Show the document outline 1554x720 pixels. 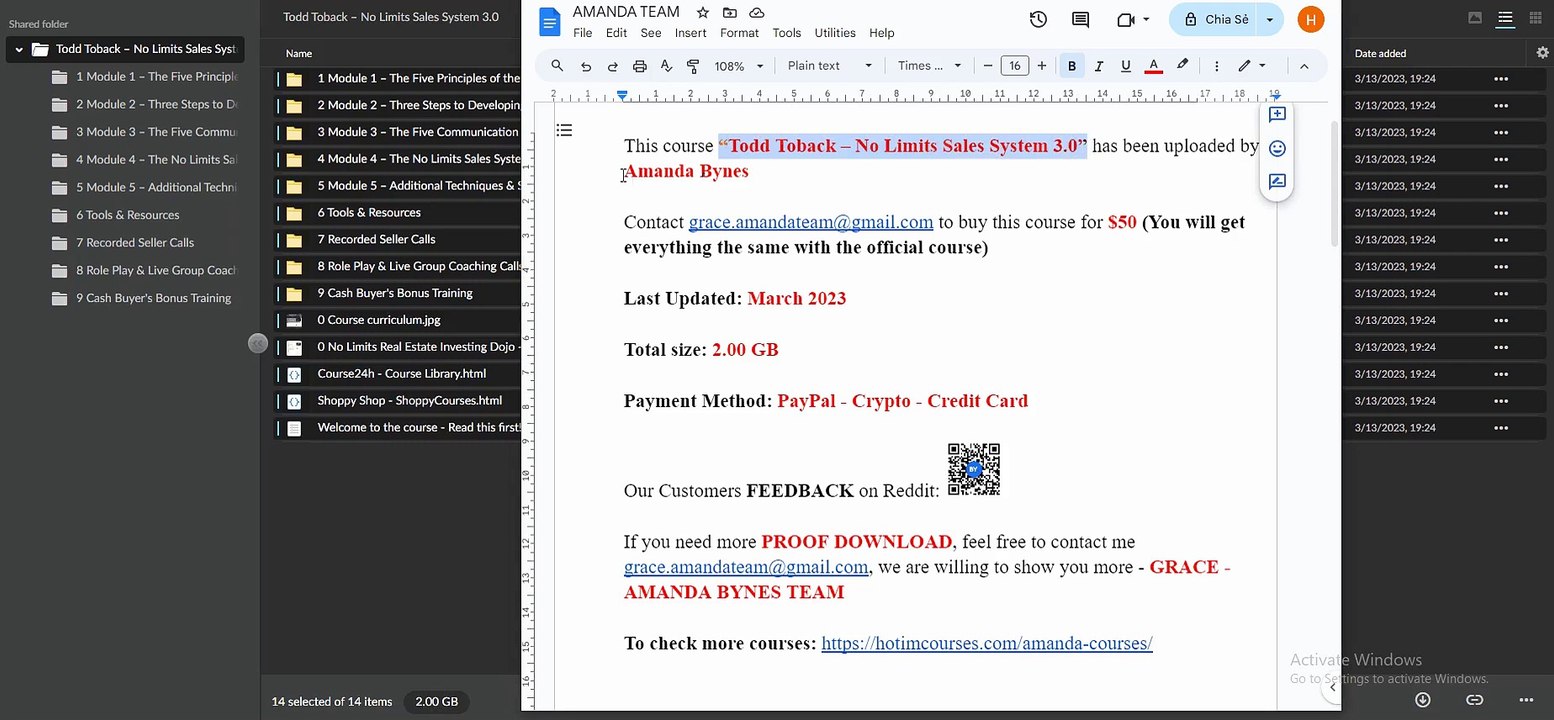(564, 130)
